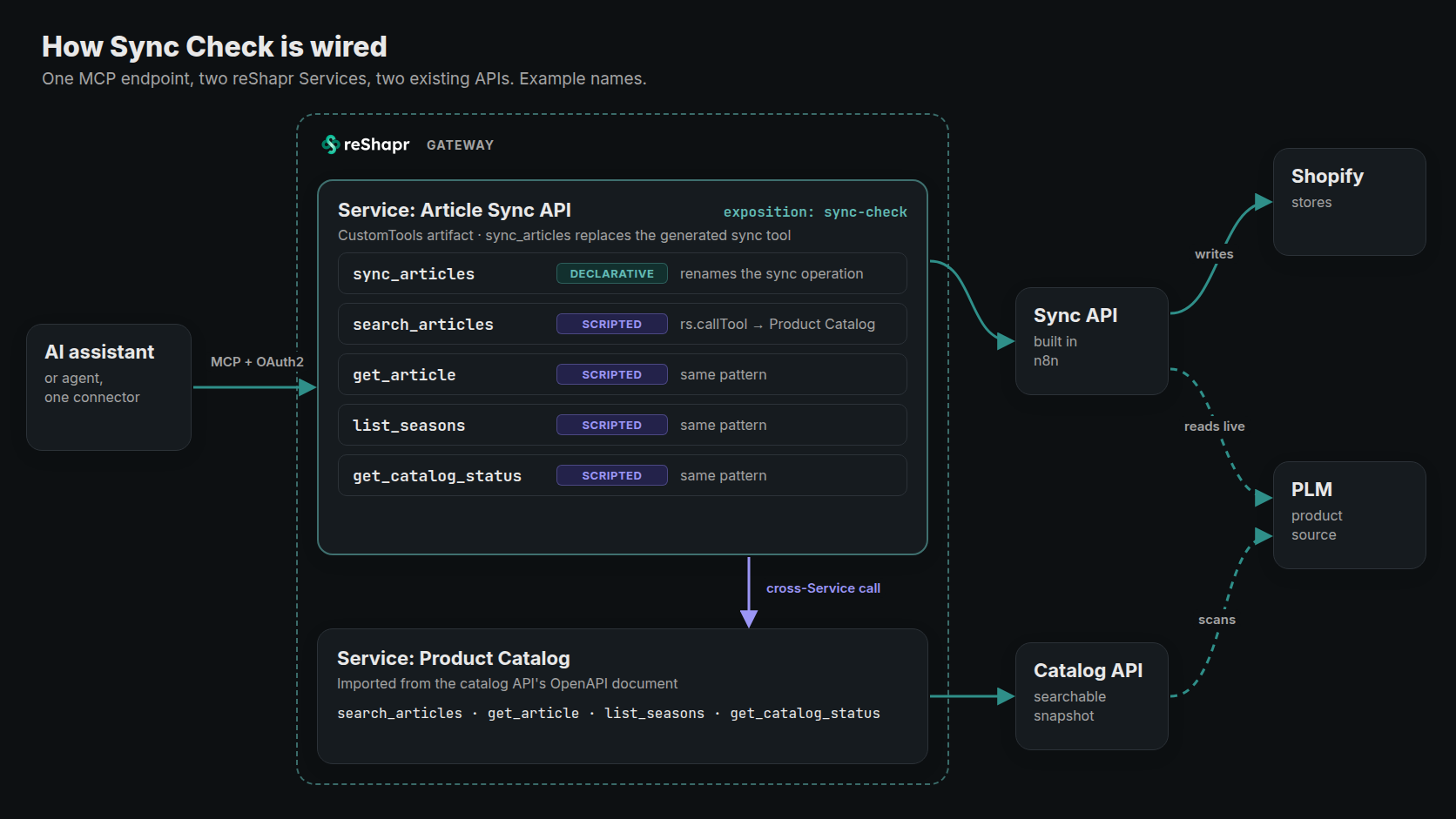The width and height of the screenshot is (1456, 819).
Task: Click get_article in the Product Catalog list
Action: [533, 713]
